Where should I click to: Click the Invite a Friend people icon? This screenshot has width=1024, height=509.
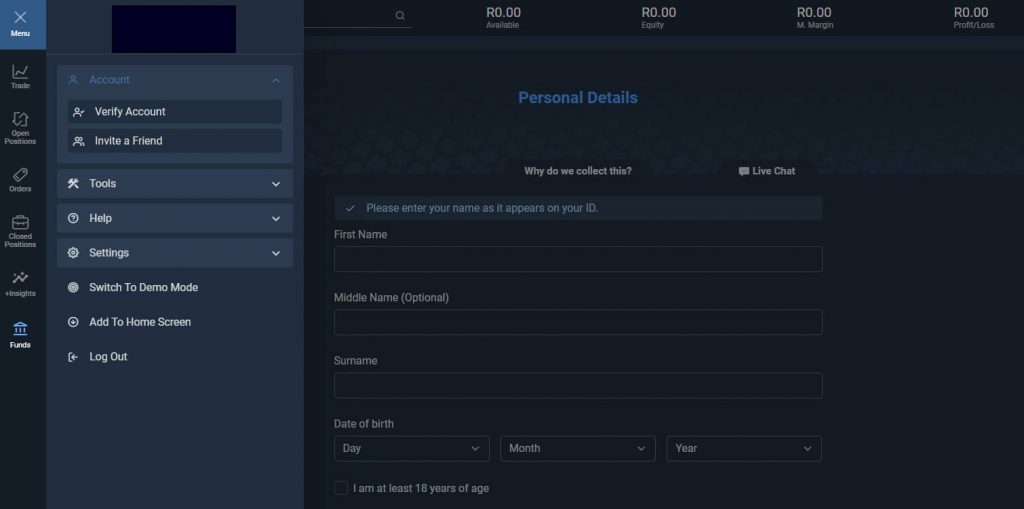[x=78, y=141]
